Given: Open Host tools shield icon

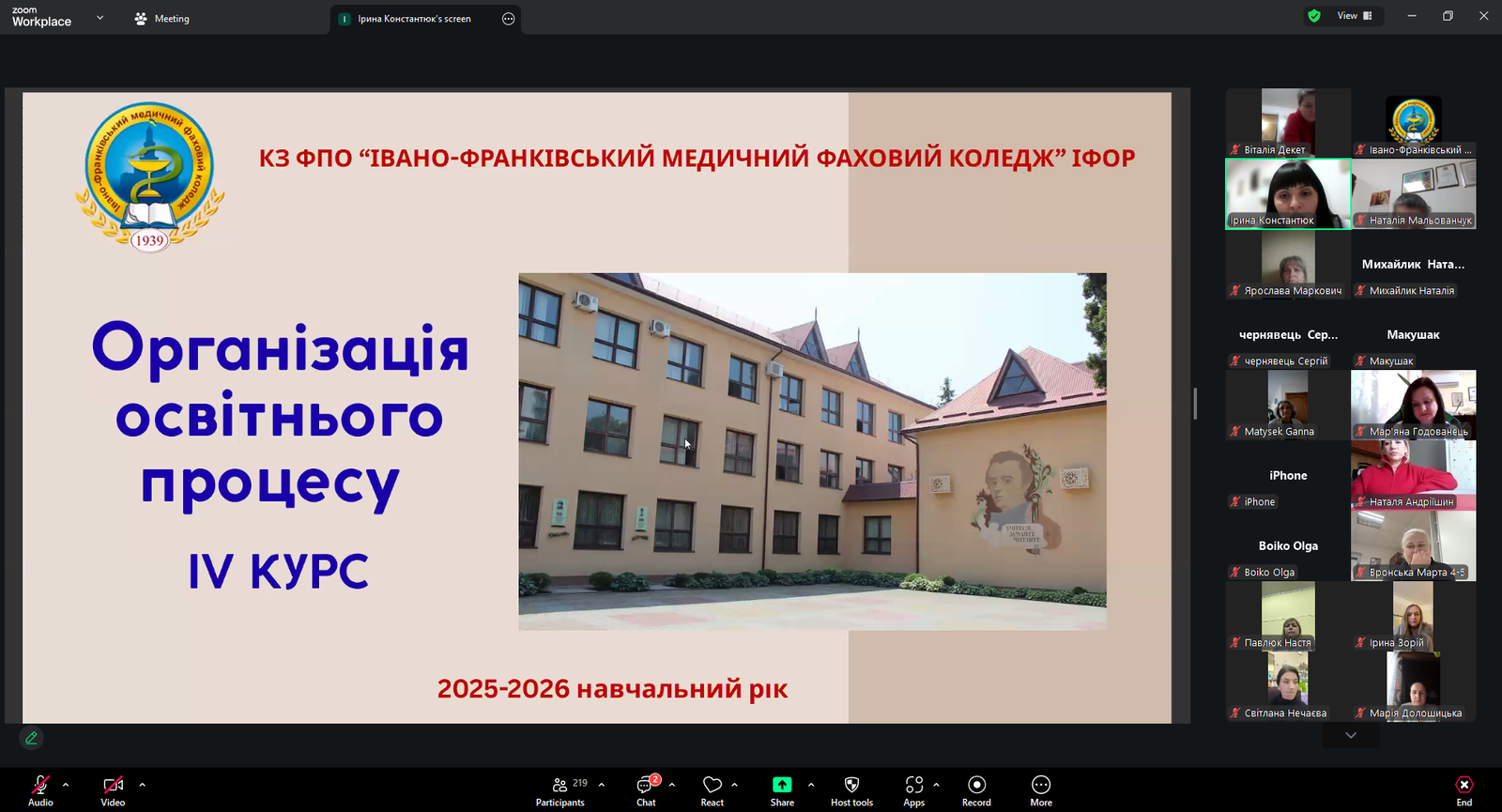Looking at the screenshot, I should tap(851, 789).
